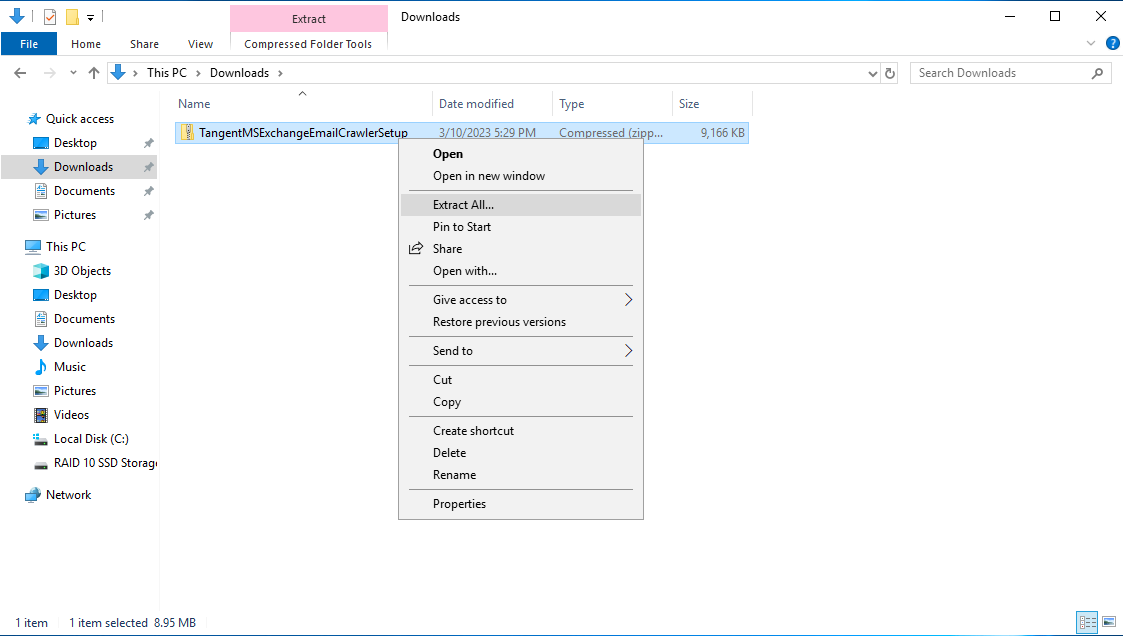Select Local Disk (C:) in navigation pane
The image size is (1123, 636).
(x=91, y=439)
